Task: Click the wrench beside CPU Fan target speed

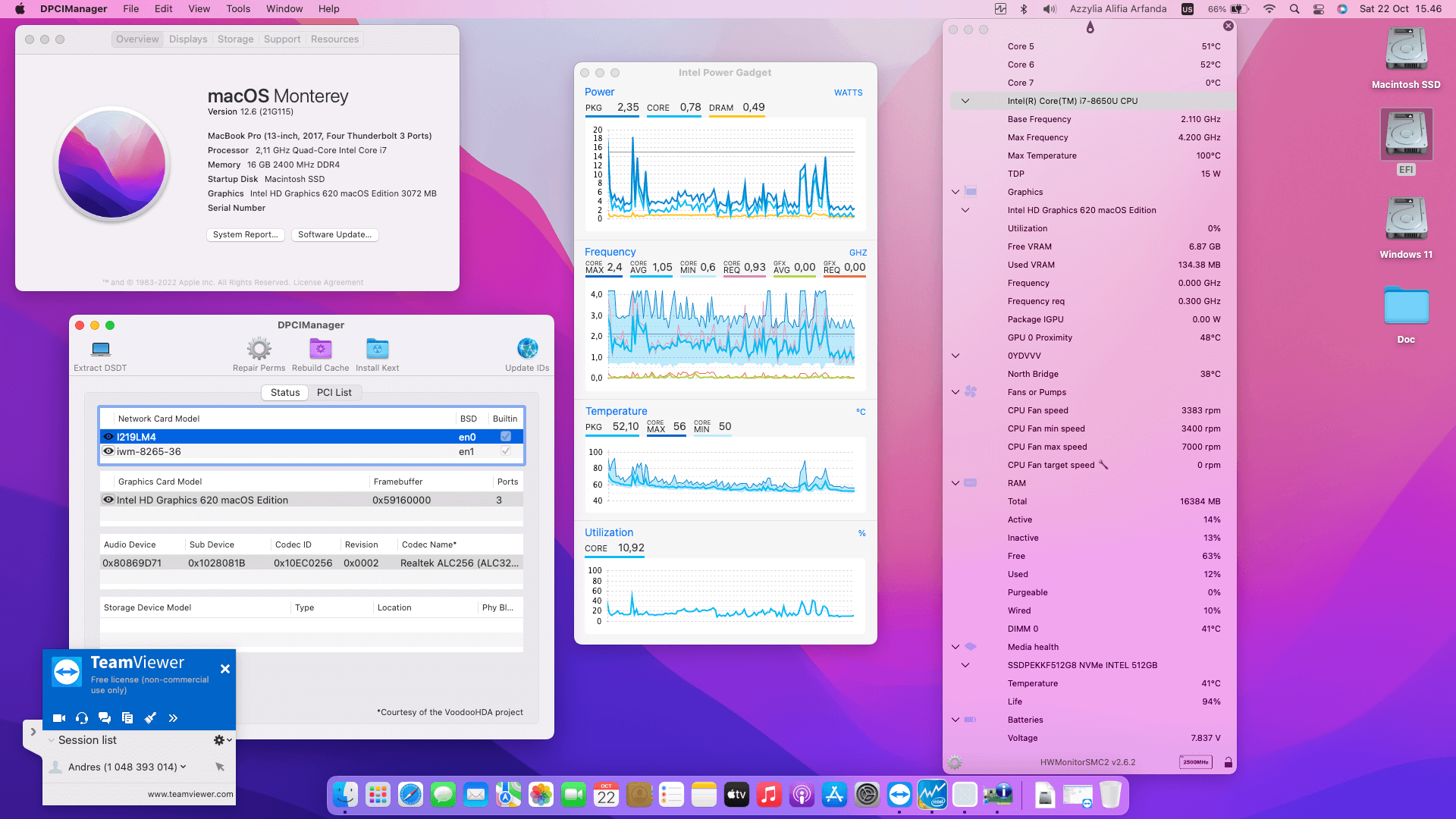Action: pos(1103,465)
